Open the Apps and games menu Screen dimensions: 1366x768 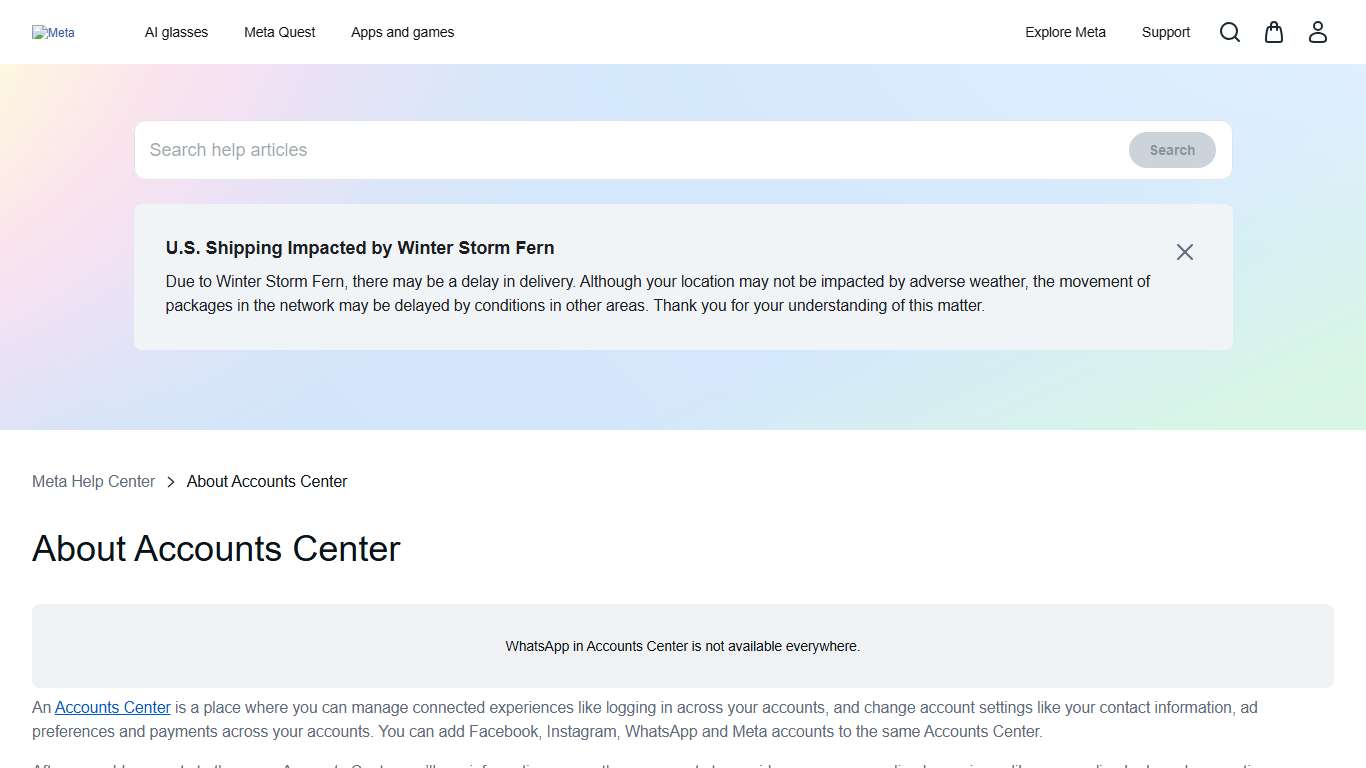coord(402,32)
